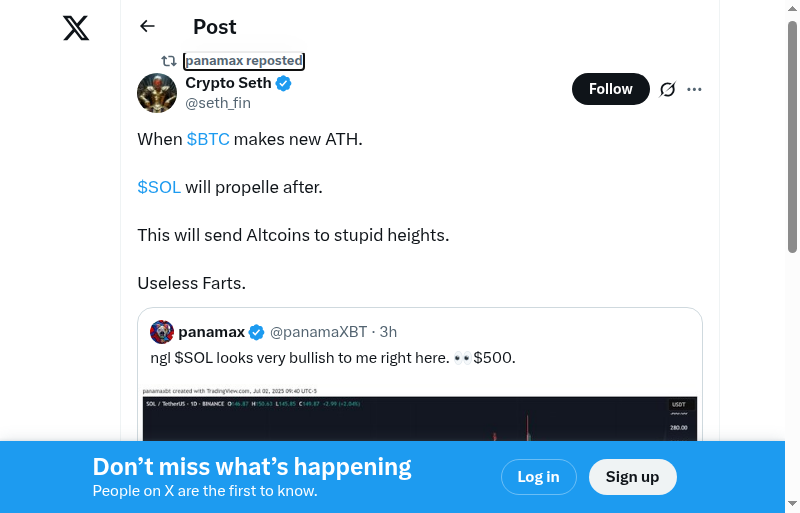Click Crypto Seth's blue verified badge

284,84
